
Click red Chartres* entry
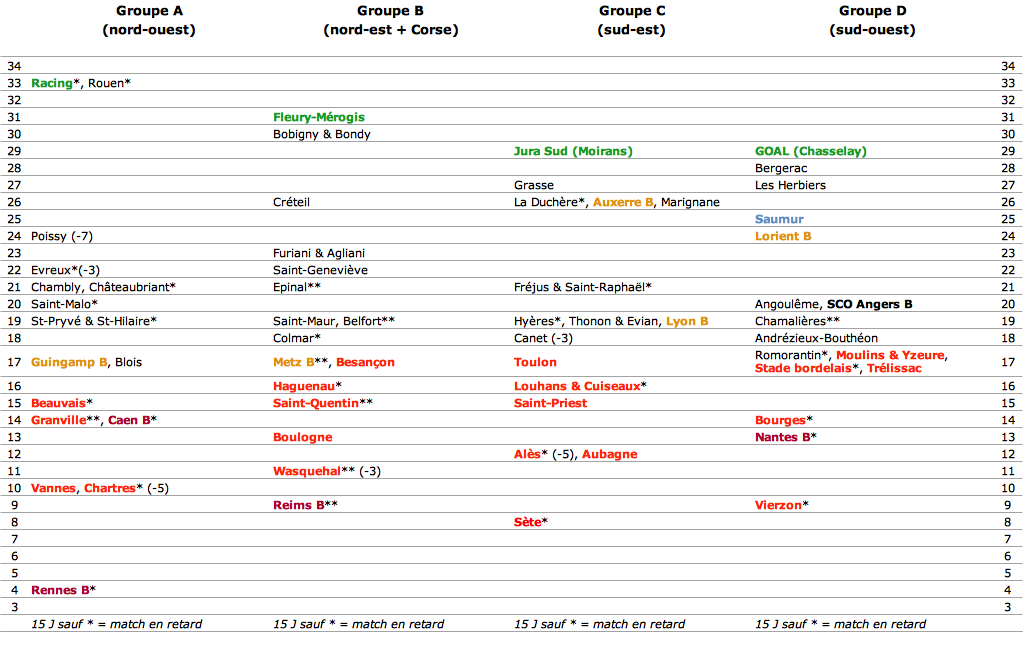tap(113, 488)
